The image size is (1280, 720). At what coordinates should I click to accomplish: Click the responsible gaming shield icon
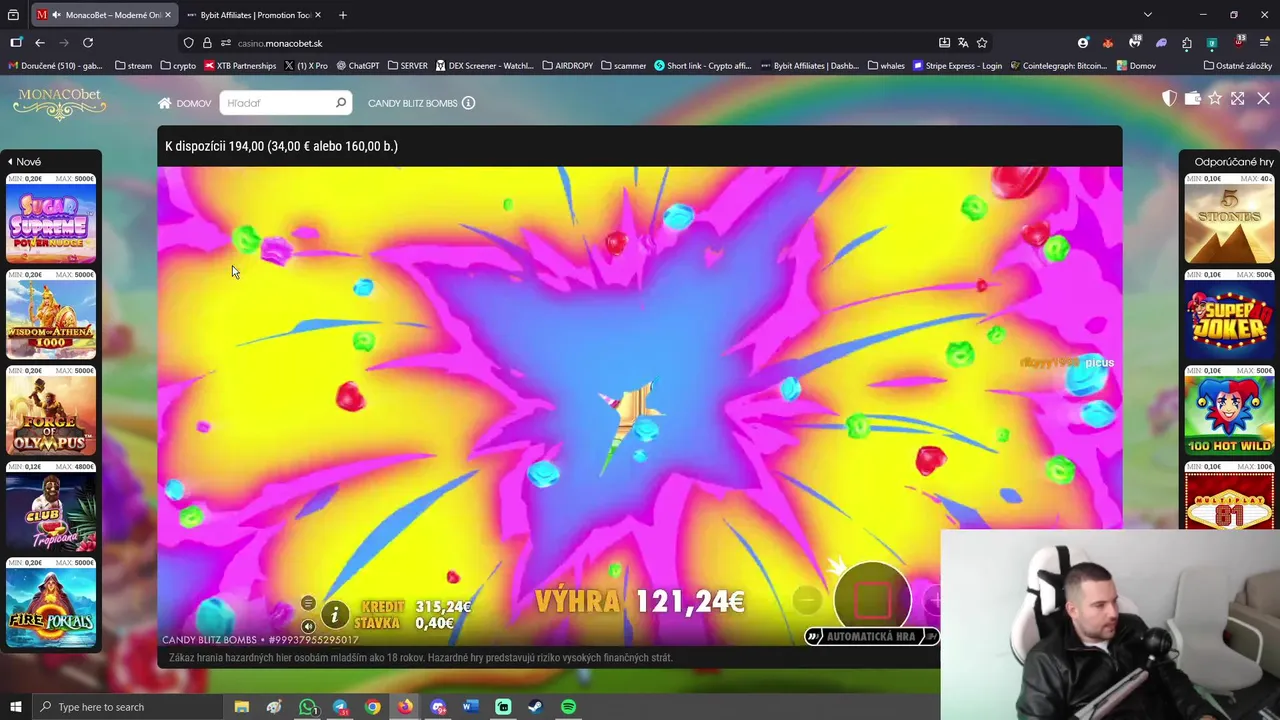point(1169,98)
